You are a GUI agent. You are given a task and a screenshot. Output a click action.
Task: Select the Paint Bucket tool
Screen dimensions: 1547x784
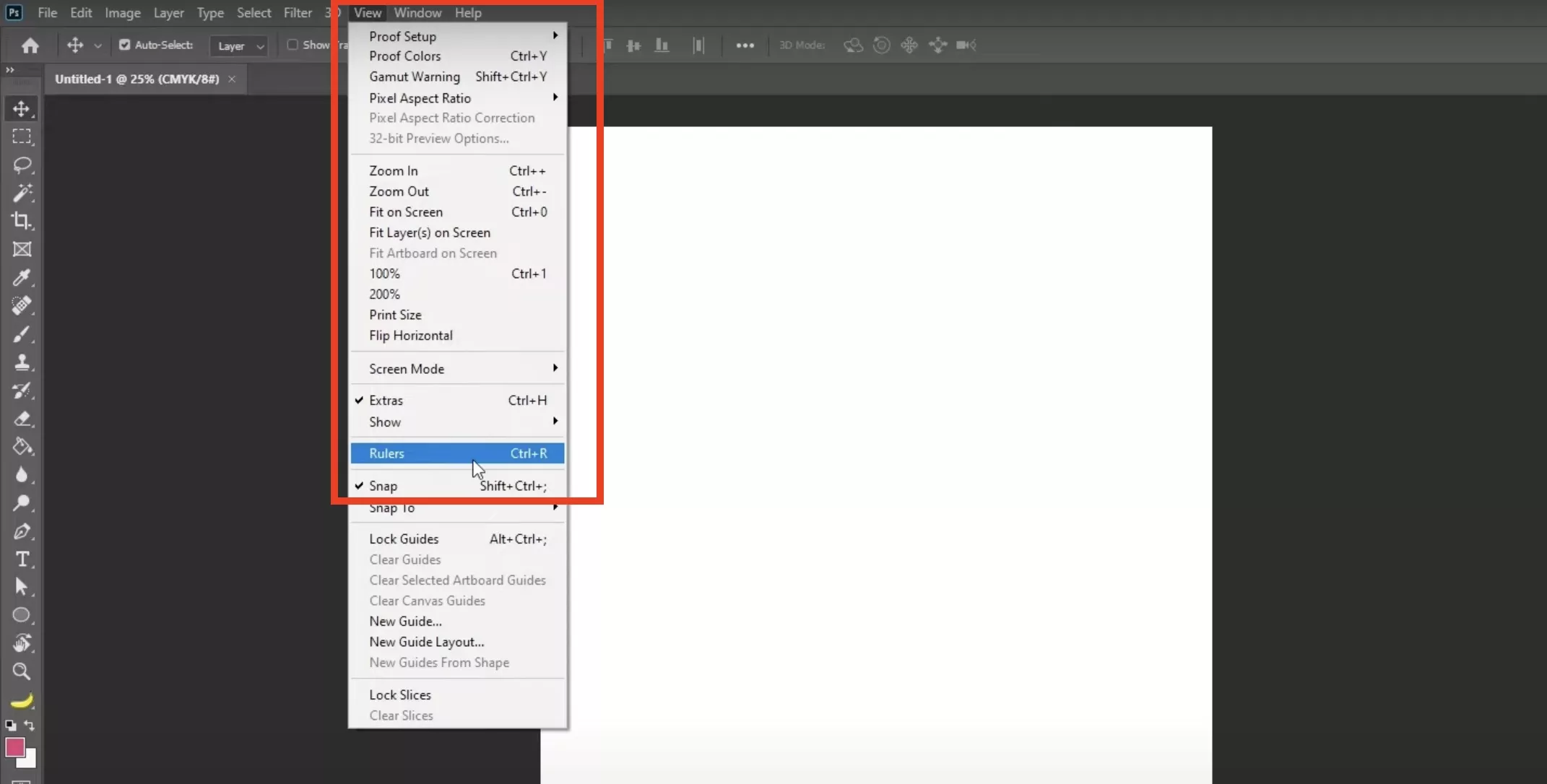(x=22, y=446)
